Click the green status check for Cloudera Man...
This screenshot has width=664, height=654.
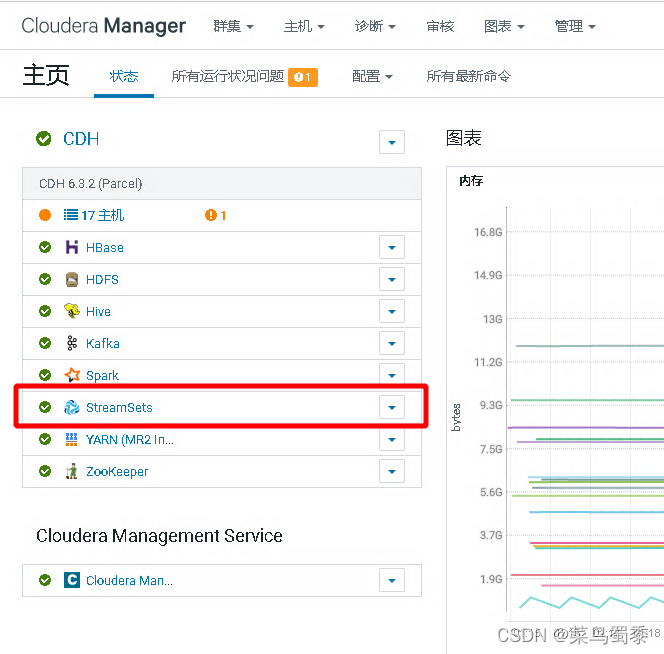point(45,580)
